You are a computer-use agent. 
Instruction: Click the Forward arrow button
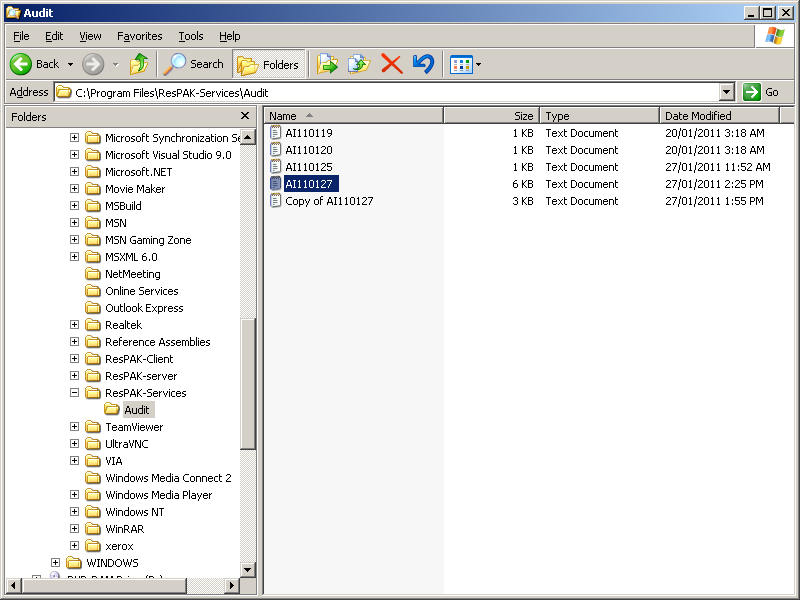point(93,64)
